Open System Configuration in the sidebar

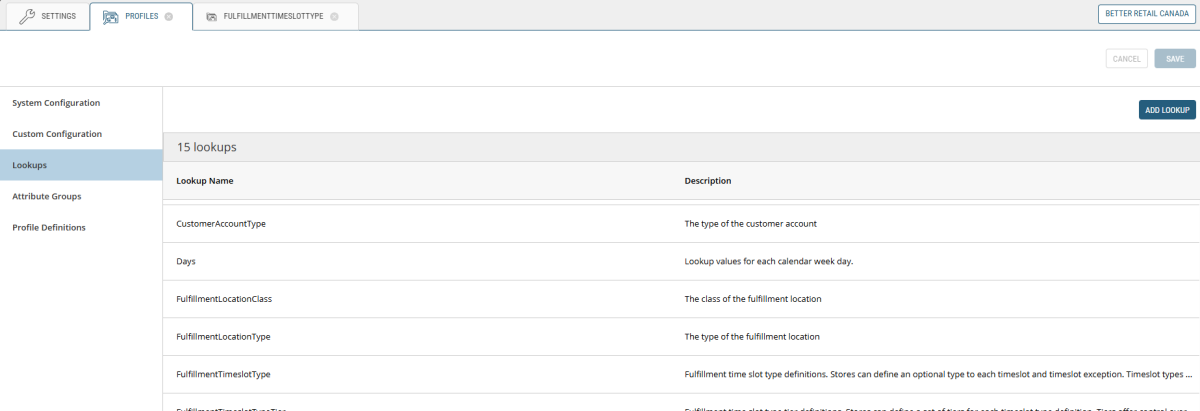56,103
